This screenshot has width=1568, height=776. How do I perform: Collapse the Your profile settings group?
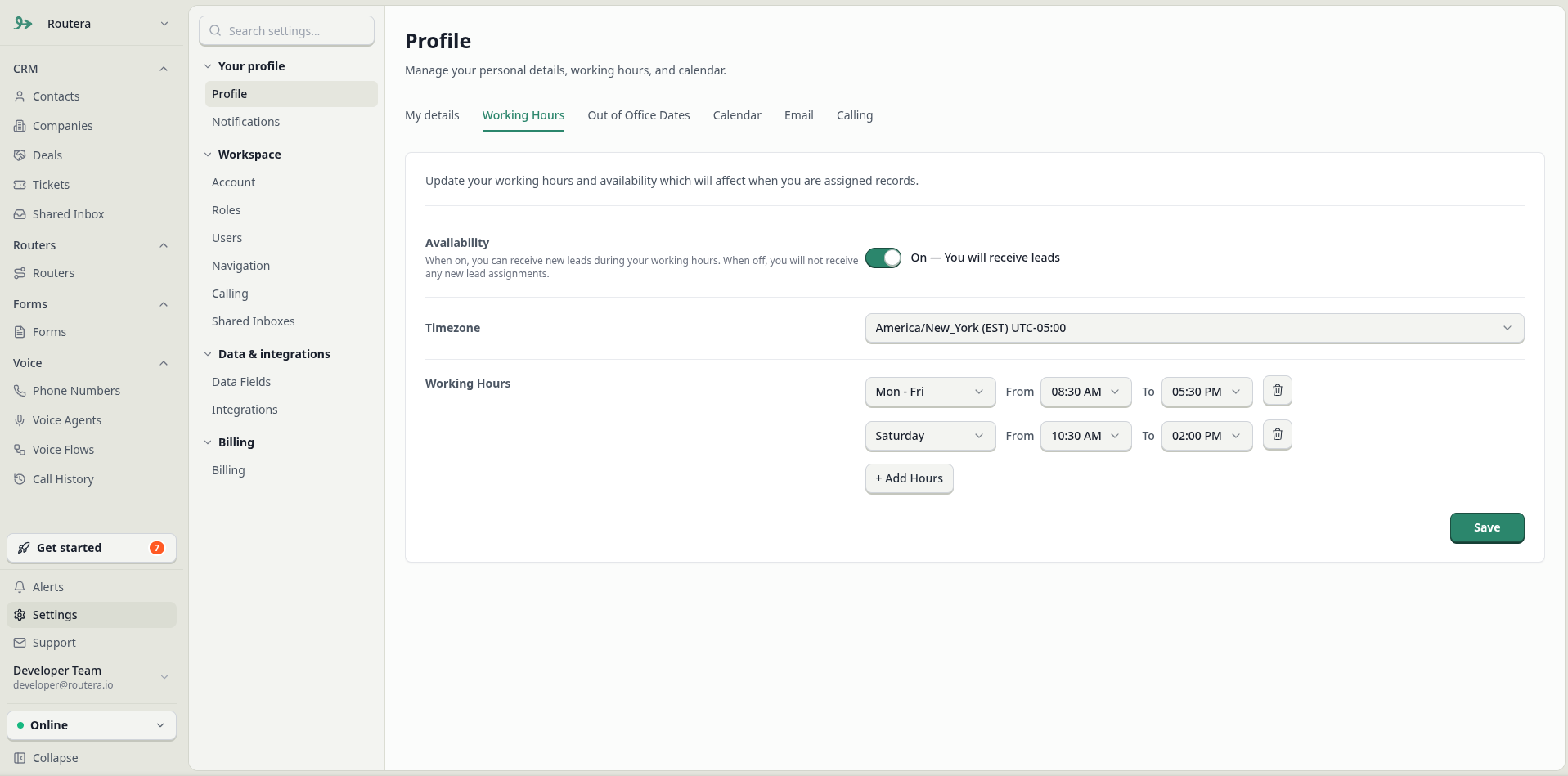click(245, 66)
